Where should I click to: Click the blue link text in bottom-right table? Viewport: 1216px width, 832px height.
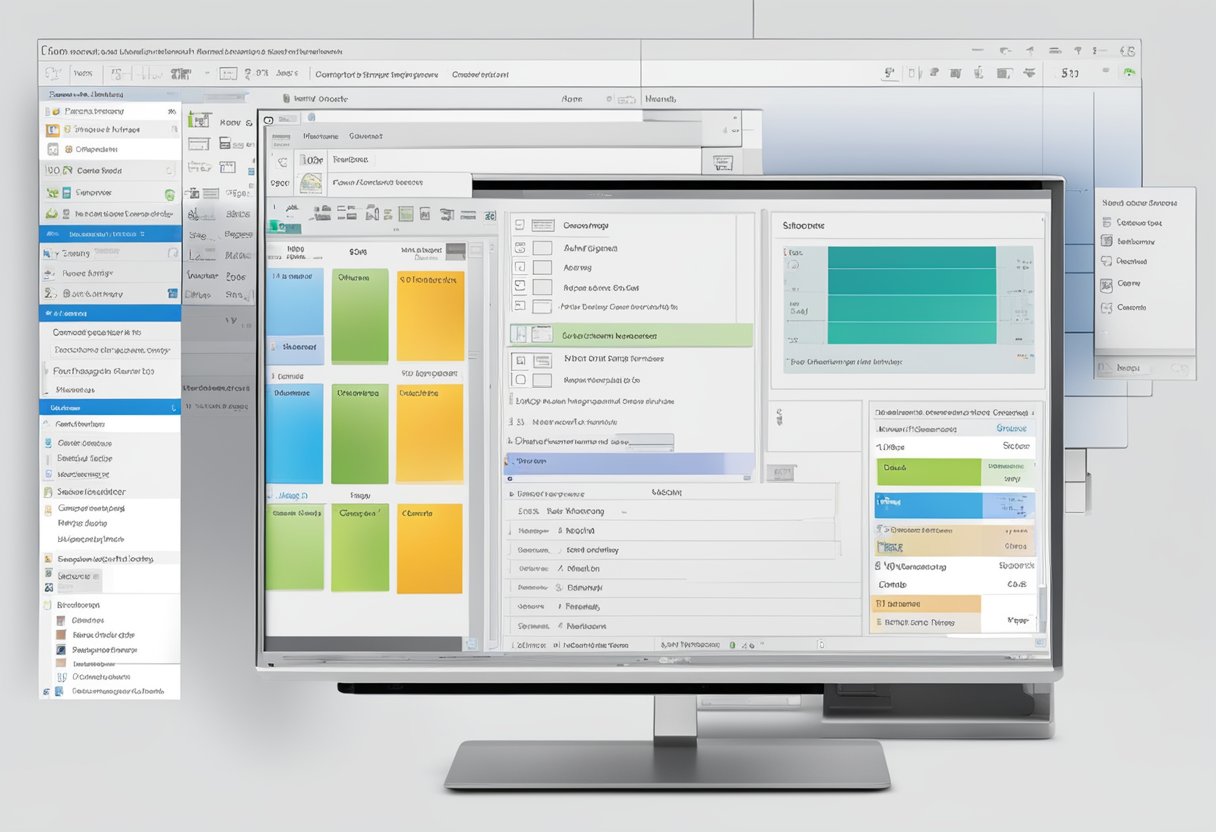tap(1013, 427)
